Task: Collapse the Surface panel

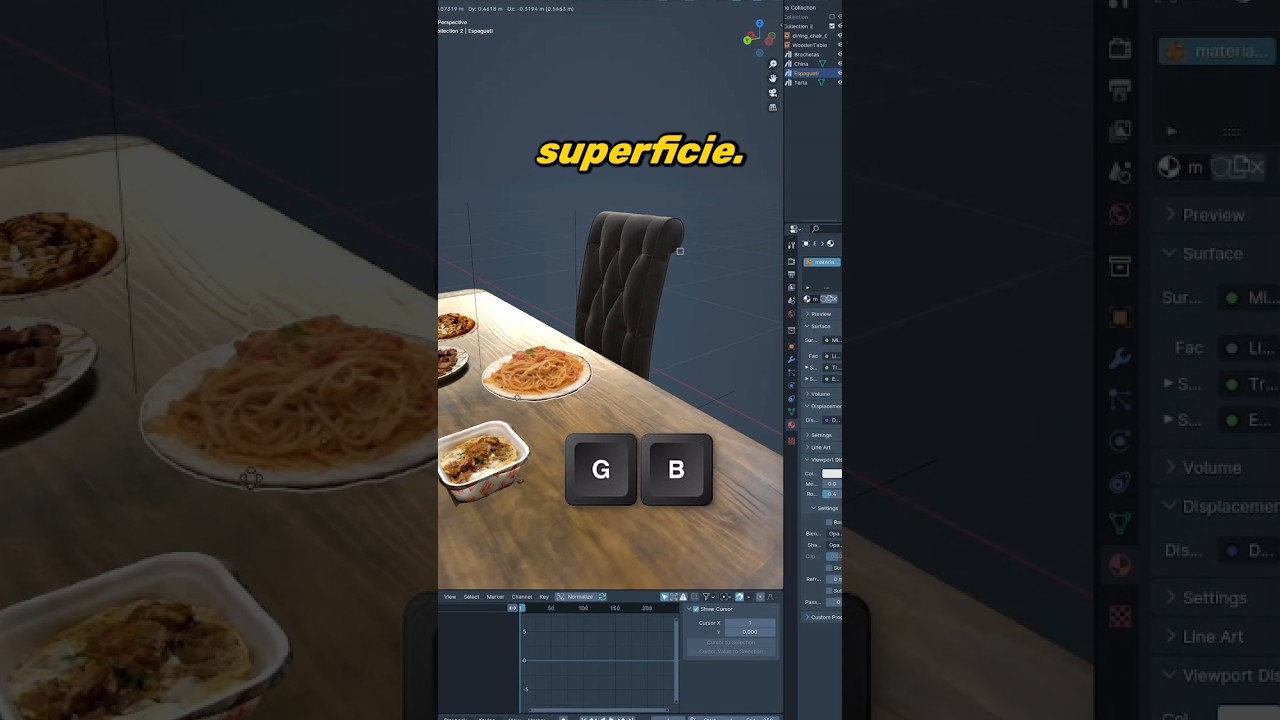Action: point(820,326)
